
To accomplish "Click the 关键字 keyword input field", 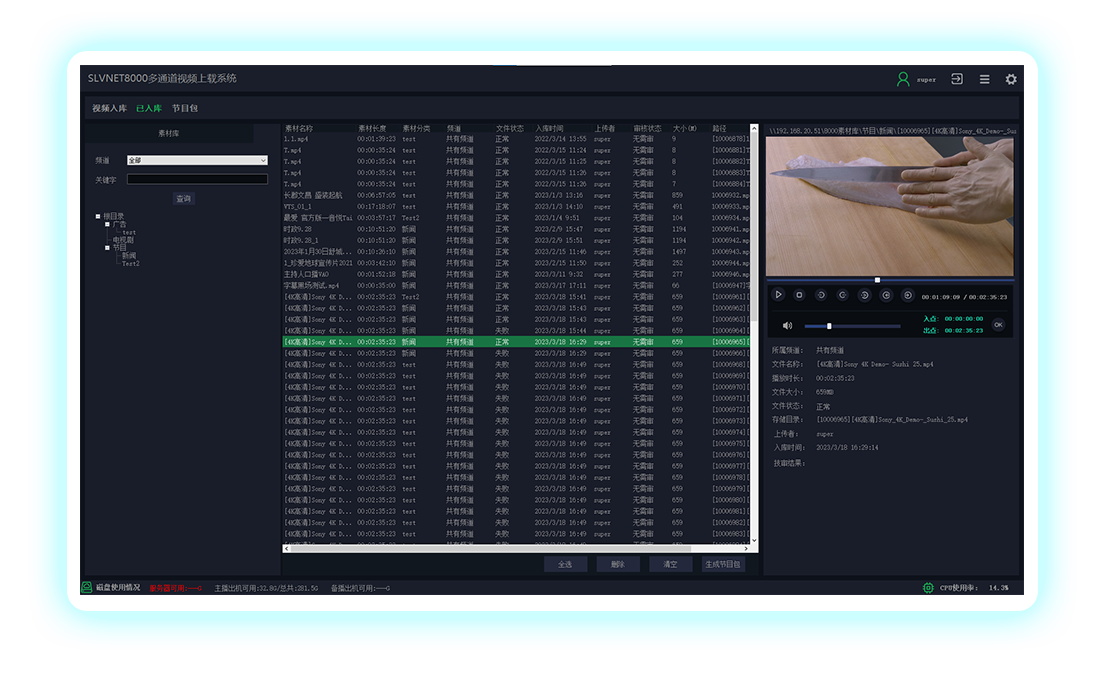I will [x=197, y=180].
